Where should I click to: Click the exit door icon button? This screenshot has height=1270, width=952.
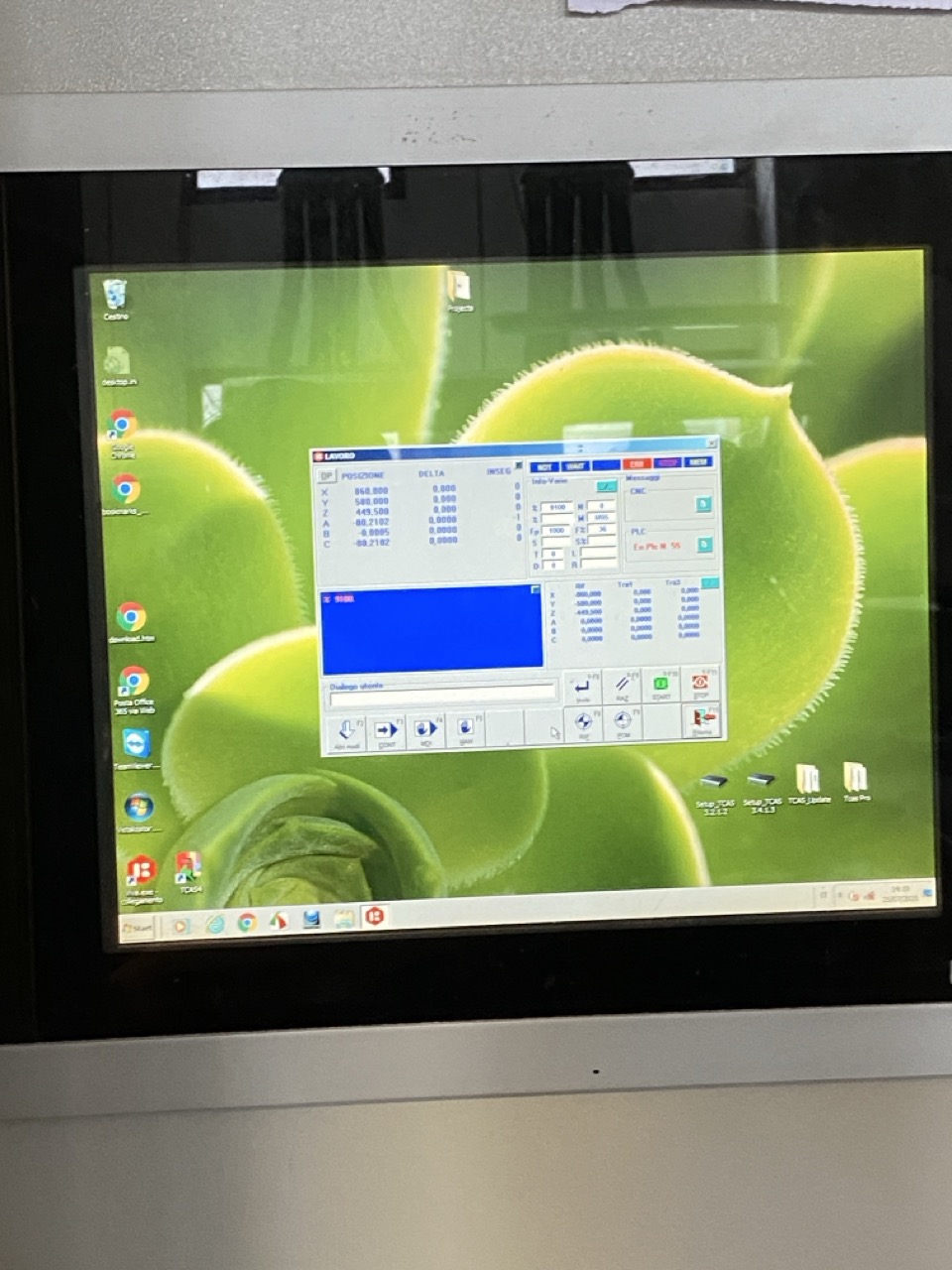click(702, 720)
